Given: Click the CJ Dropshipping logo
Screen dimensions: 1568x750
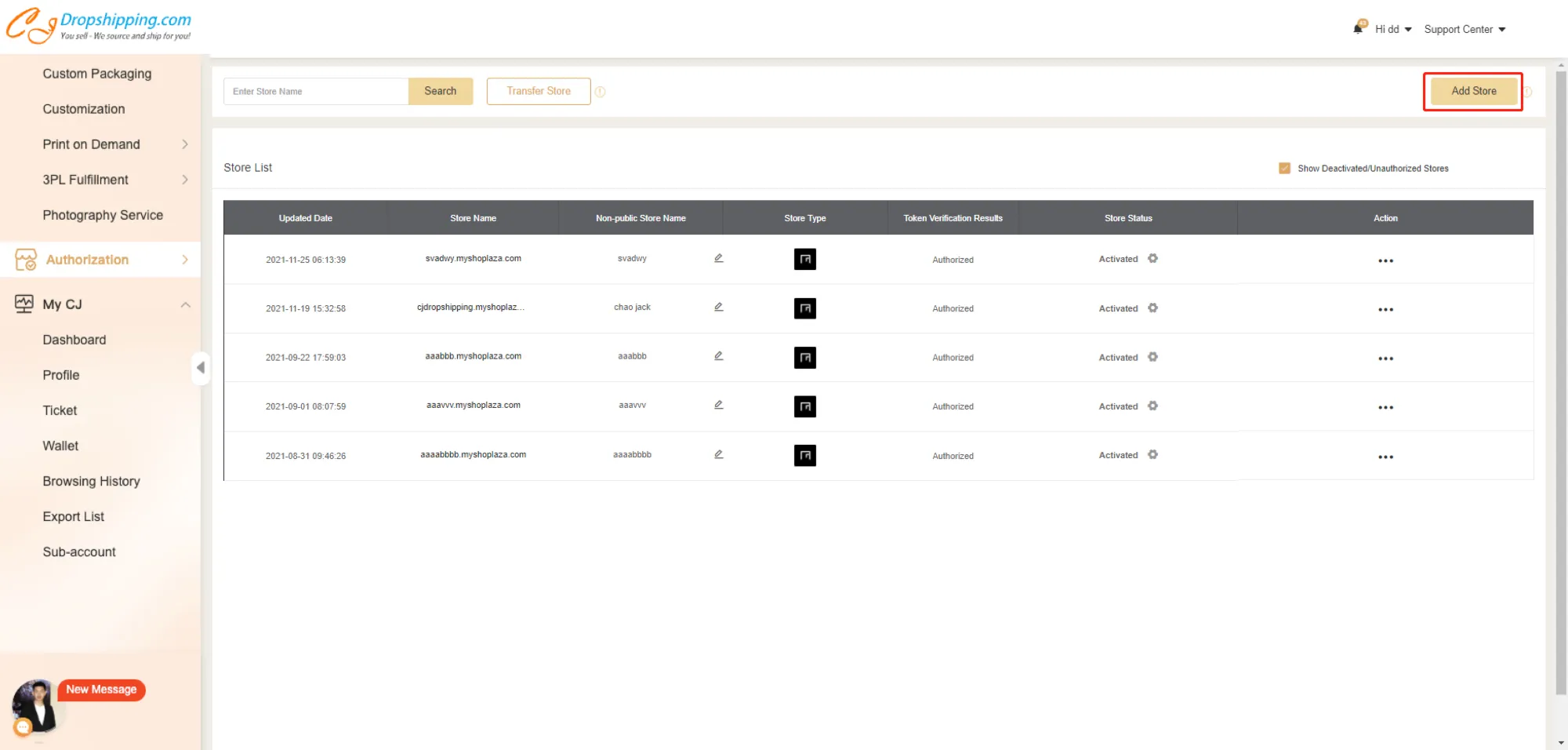Looking at the screenshot, I should [99, 25].
